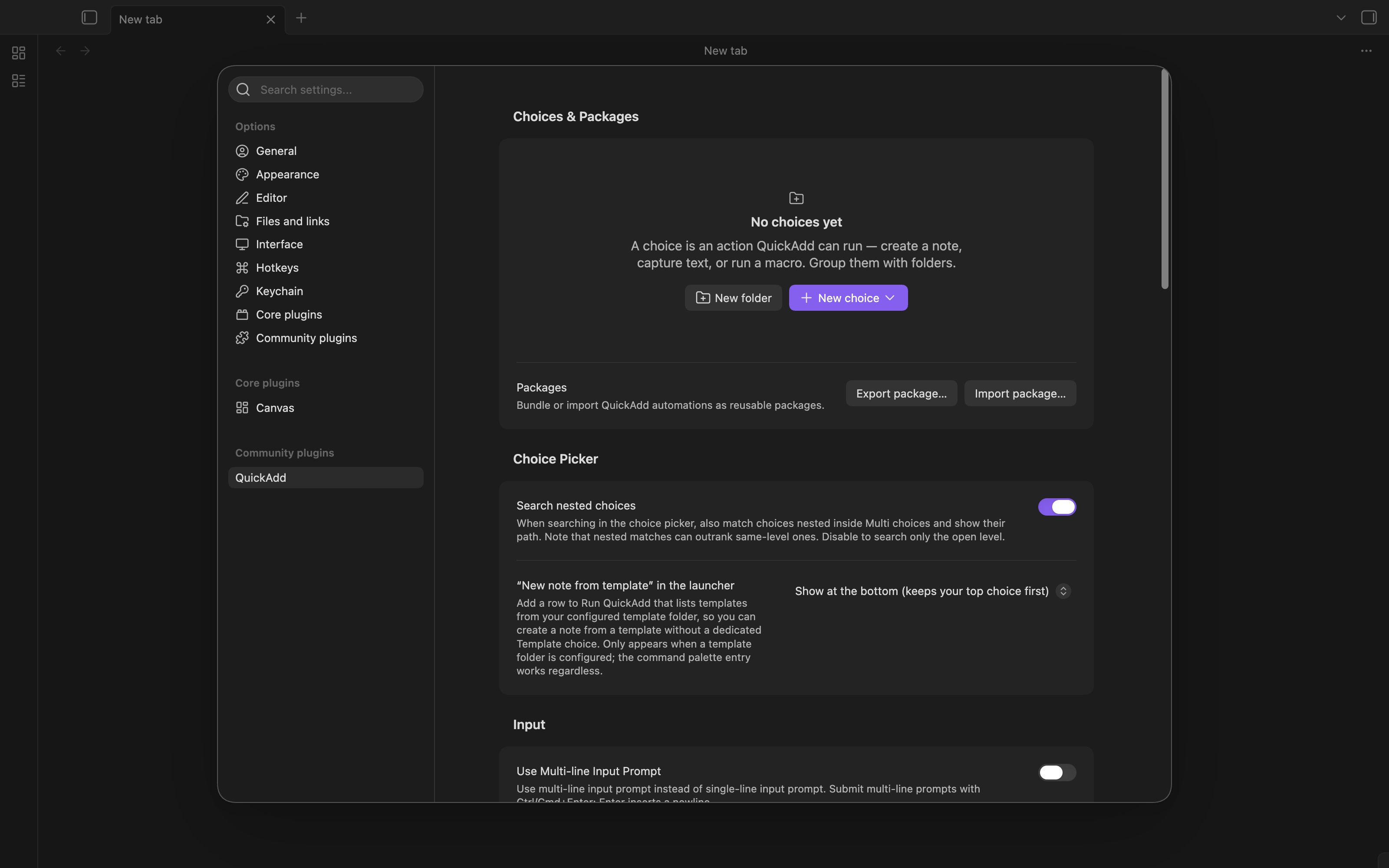
Task: Open the Canvas plugin settings
Action: click(326, 408)
